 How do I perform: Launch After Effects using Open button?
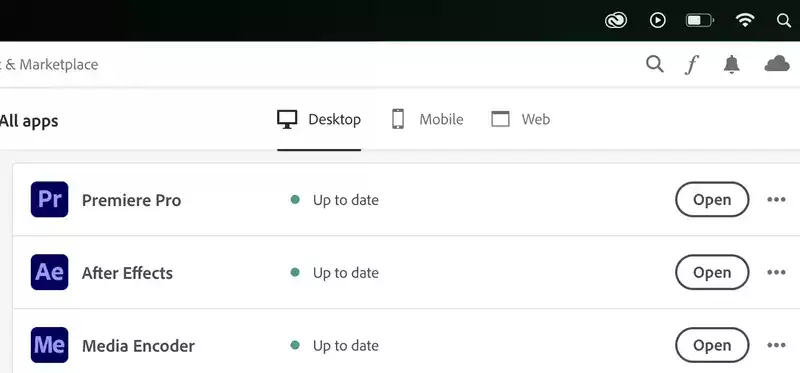(712, 272)
